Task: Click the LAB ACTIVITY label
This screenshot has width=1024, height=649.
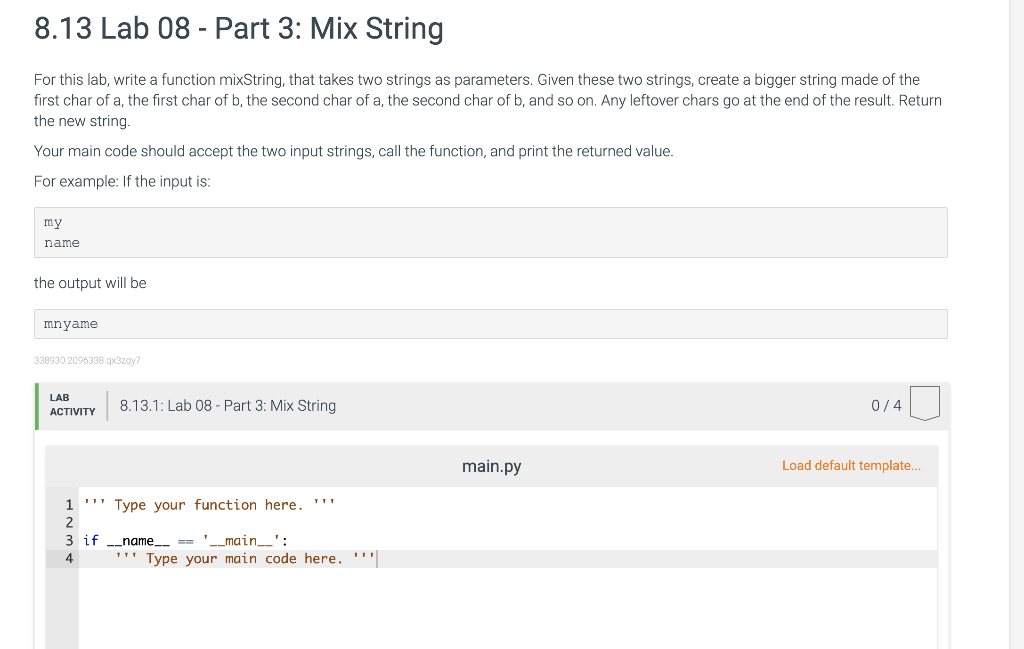Action: [x=72, y=405]
